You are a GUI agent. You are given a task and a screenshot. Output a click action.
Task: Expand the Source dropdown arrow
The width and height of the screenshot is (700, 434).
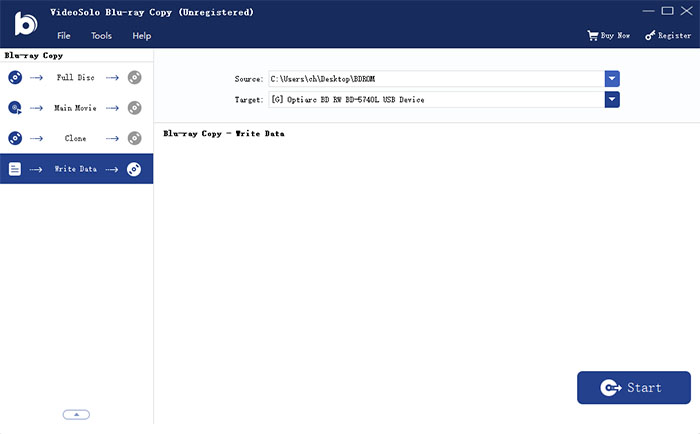(612, 79)
